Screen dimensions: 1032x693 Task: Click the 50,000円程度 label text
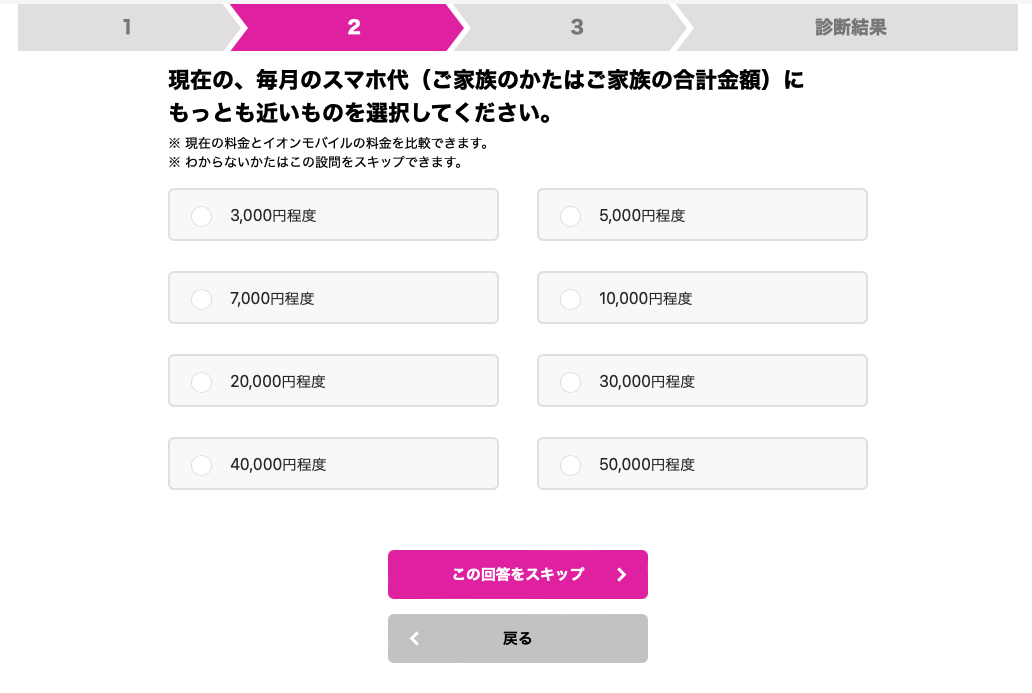647,464
